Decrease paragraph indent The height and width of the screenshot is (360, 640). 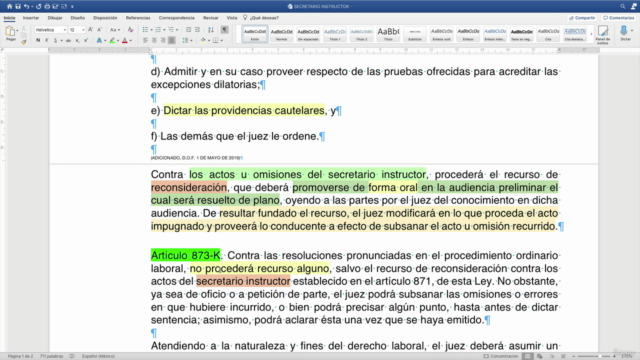coord(188,29)
